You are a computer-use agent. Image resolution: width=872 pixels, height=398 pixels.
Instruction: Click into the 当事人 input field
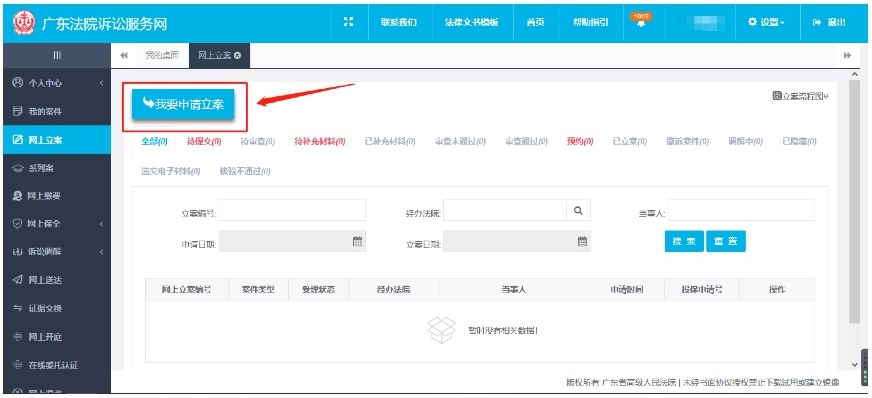pos(741,211)
